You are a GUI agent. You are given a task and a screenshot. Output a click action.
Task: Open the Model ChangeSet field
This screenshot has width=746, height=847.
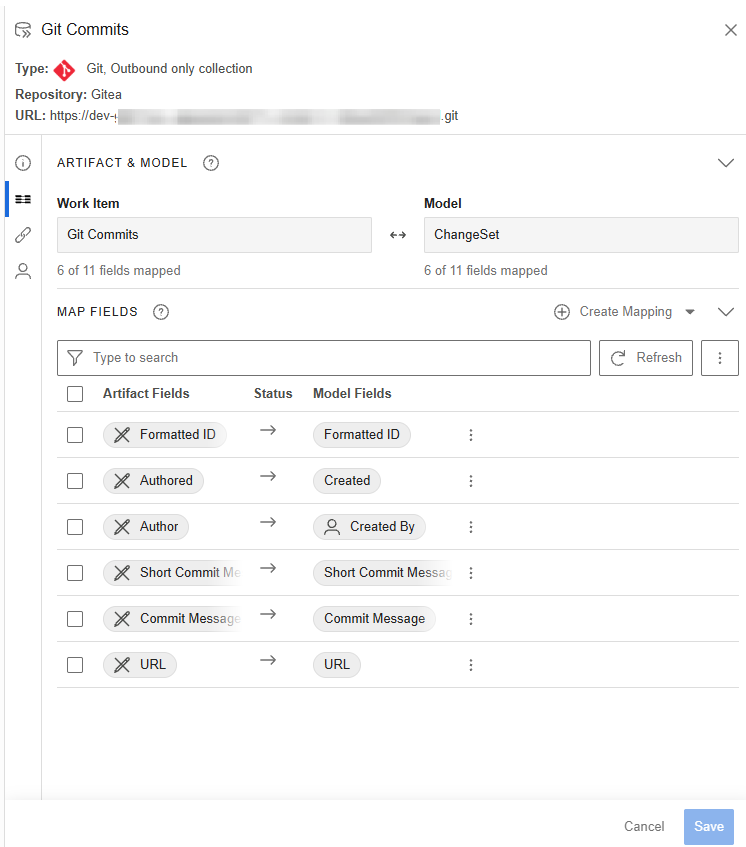coord(581,235)
